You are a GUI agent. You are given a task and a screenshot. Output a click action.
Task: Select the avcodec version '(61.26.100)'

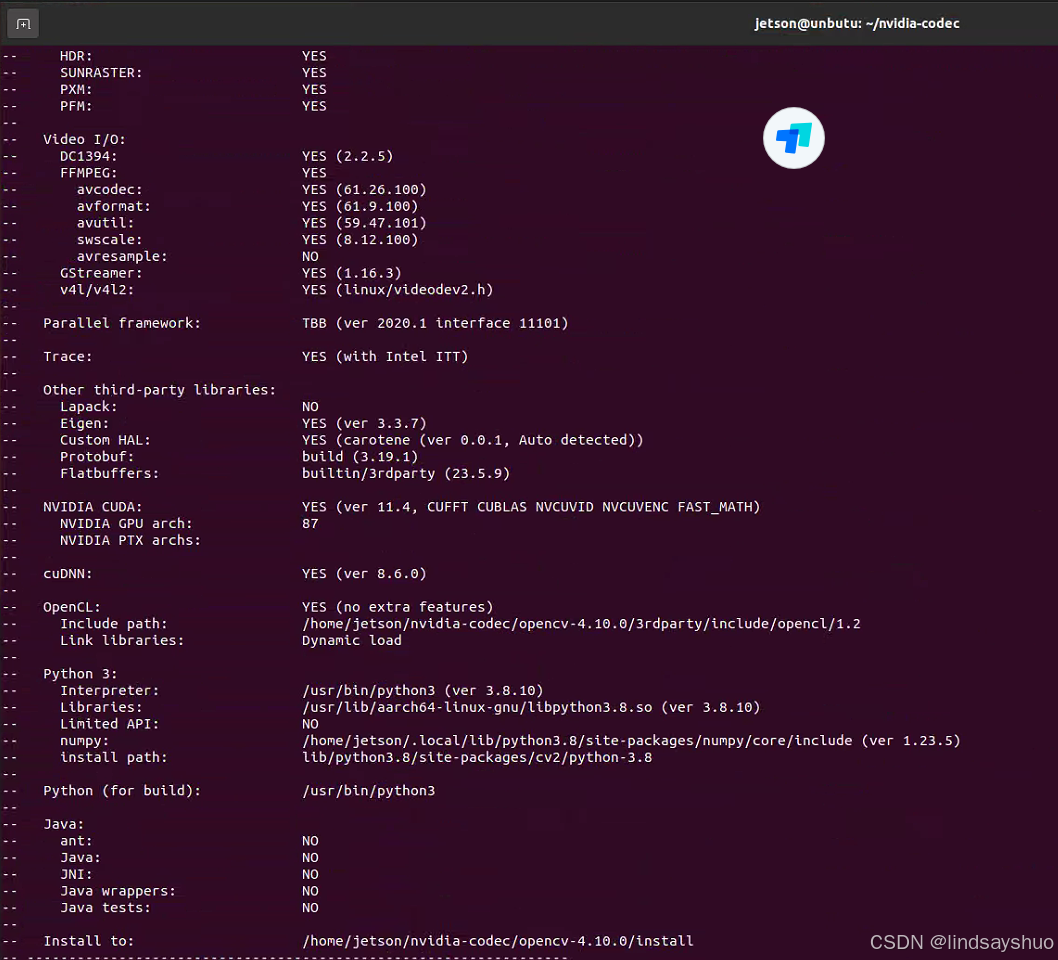[x=381, y=190]
